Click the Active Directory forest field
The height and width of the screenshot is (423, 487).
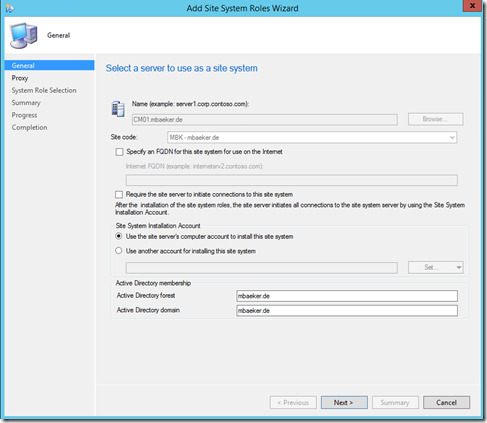[x=347, y=296]
